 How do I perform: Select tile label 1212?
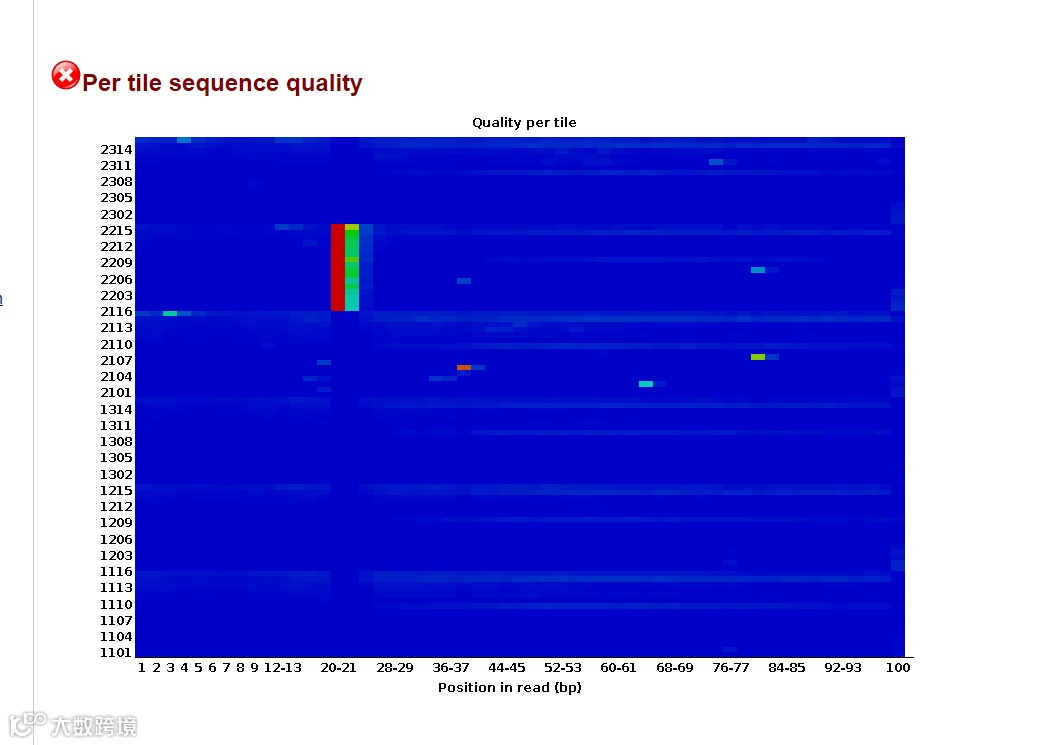coord(116,507)
